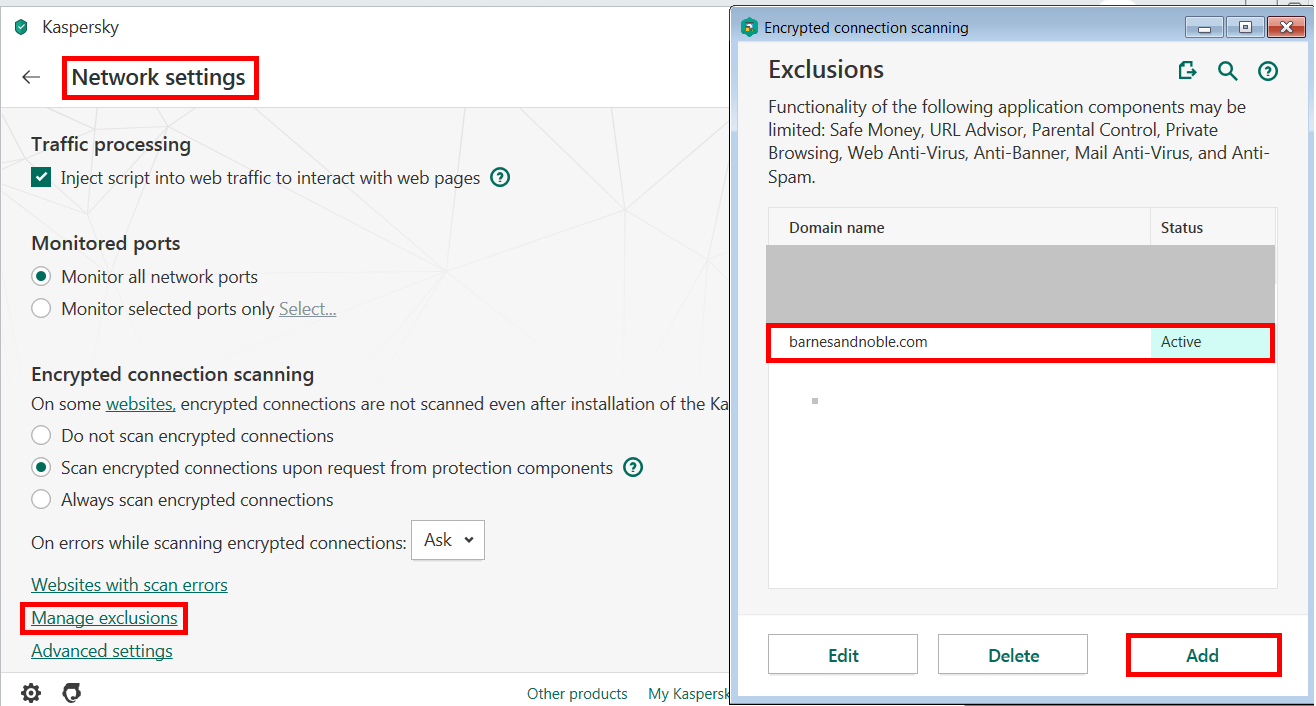Open Kaspersky settings gear at bottom left
This screenshot has height=706, width=1316.
31,693
